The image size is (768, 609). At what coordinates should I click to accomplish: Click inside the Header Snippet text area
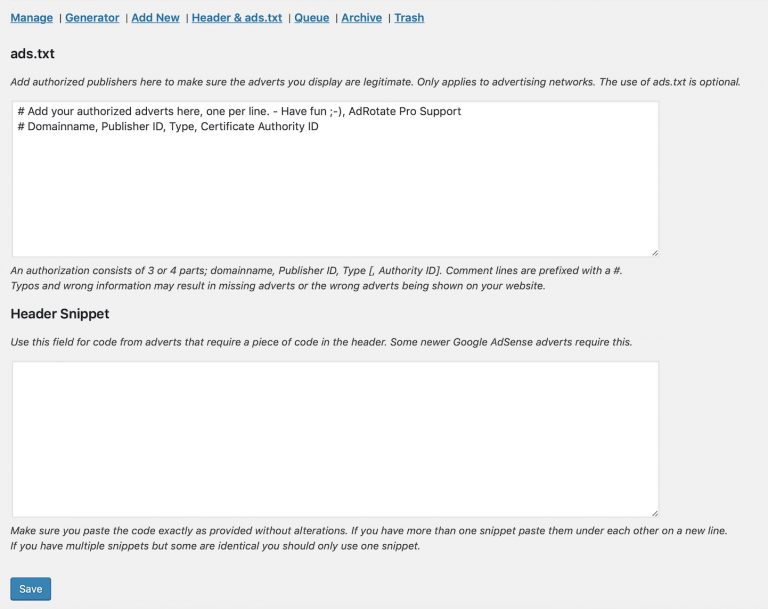click(335, 438)
